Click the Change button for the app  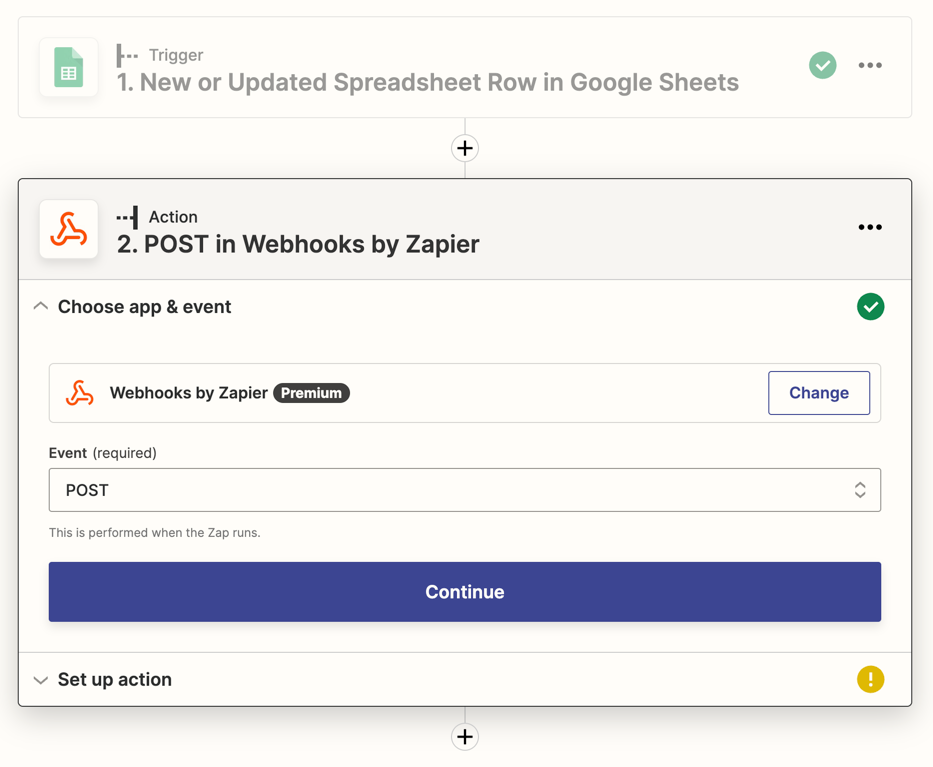click(819, 393)
